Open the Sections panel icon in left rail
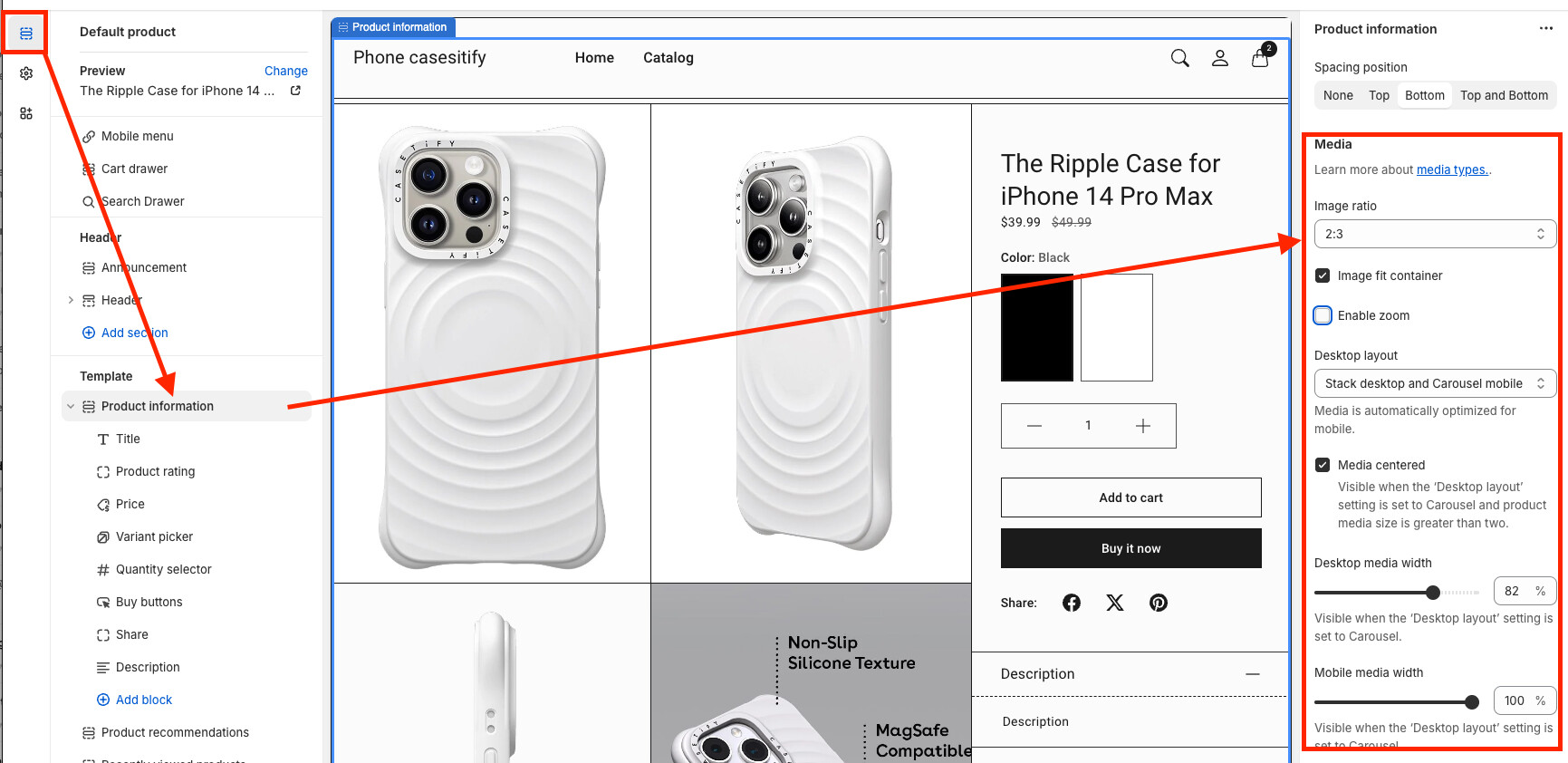 [x=26, y=34]
